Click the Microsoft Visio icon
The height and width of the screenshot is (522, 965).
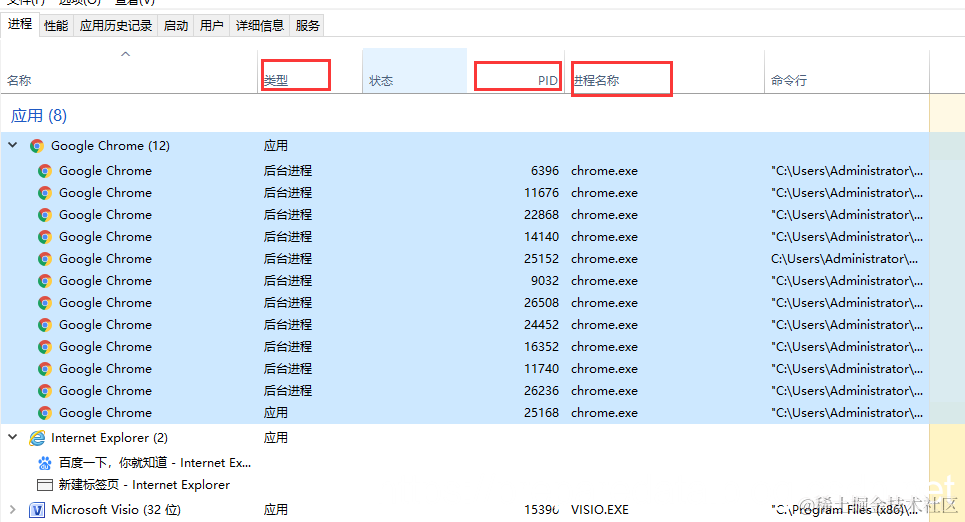tap(37, 510)
